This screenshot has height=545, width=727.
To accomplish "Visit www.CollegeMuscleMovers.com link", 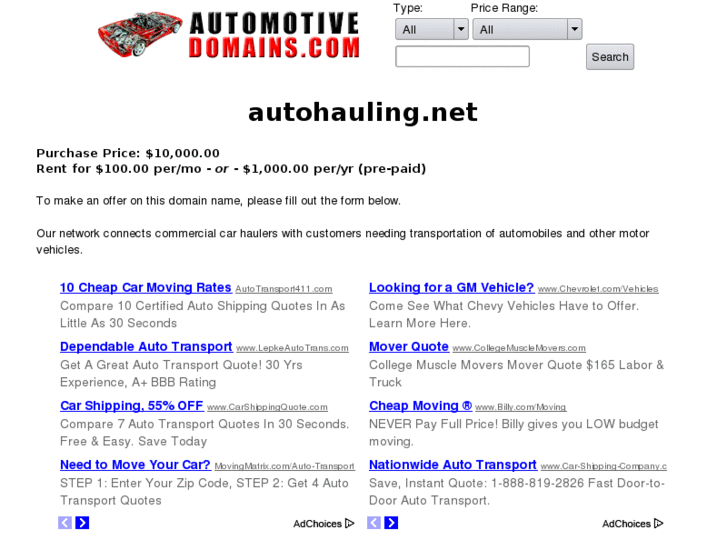I will 519,348.
